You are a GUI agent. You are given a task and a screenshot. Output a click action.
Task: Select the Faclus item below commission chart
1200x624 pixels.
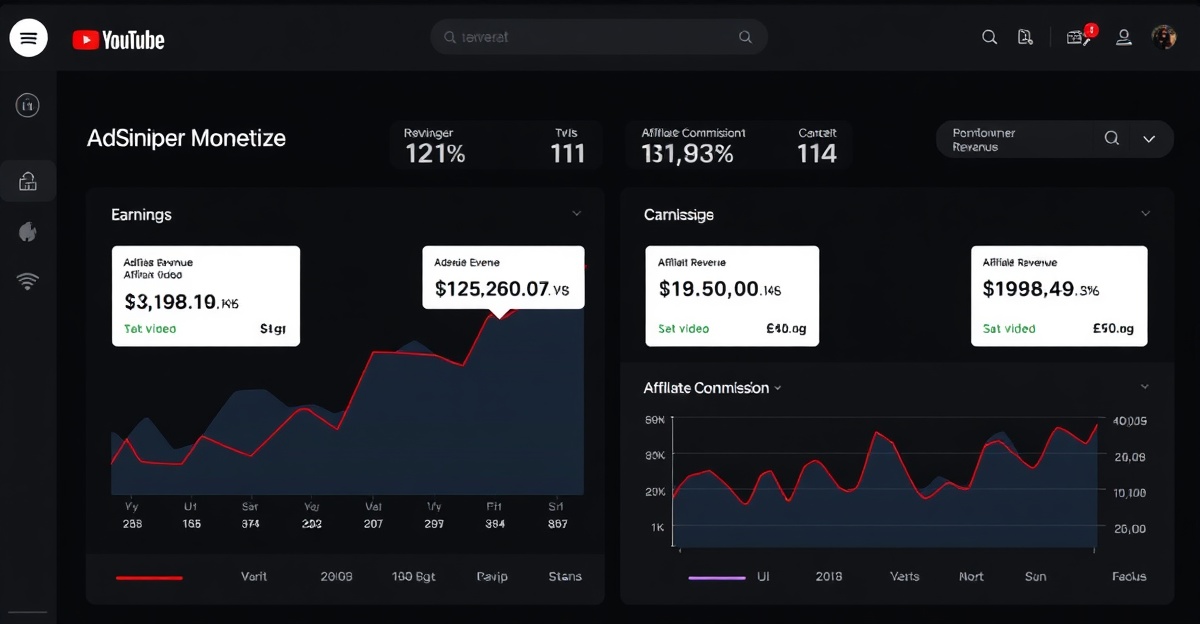(1128, 577)
